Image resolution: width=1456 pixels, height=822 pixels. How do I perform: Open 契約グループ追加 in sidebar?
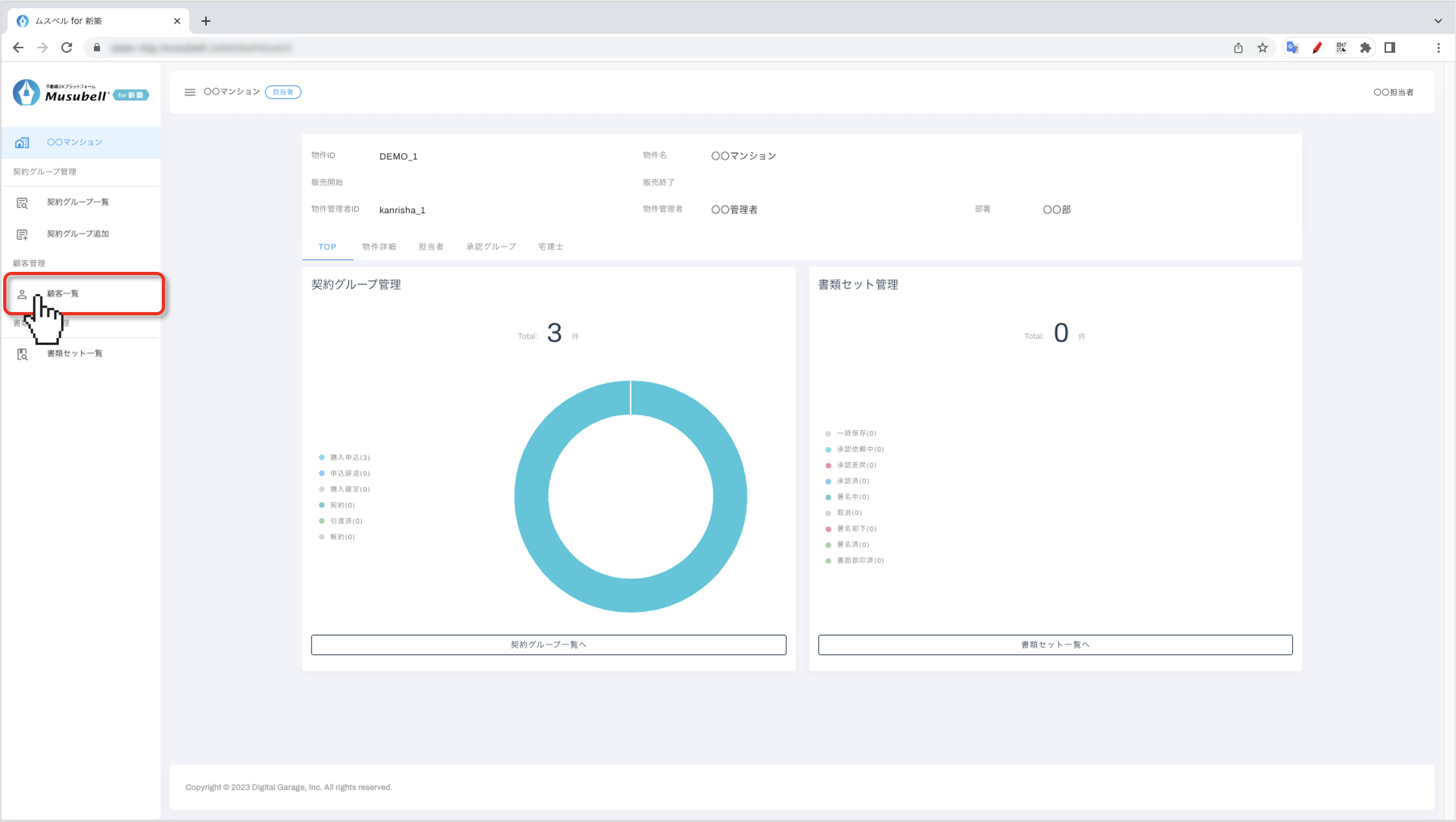point(77,234)
